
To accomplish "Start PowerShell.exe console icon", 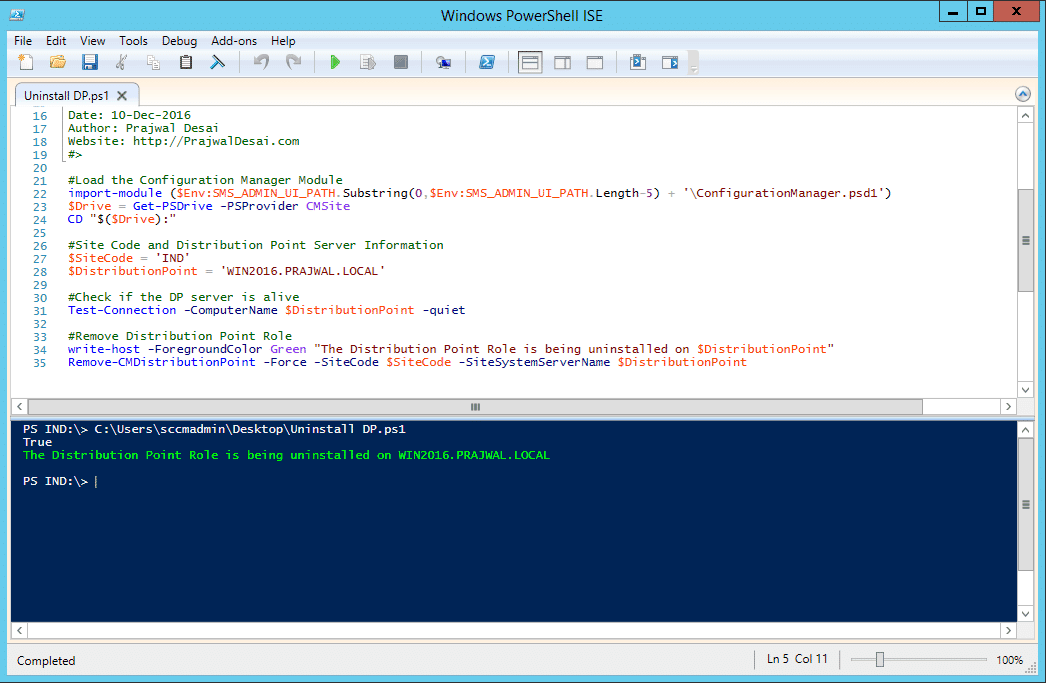I will (x=487, y=63).
